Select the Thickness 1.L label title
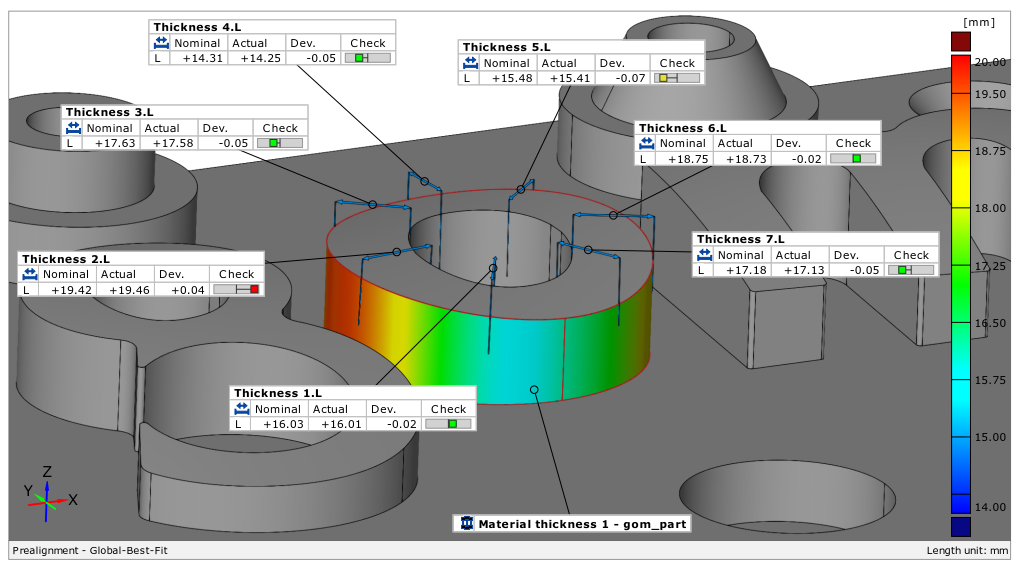The width and height of the screenshot is (1018, 563). click(278, 393)
